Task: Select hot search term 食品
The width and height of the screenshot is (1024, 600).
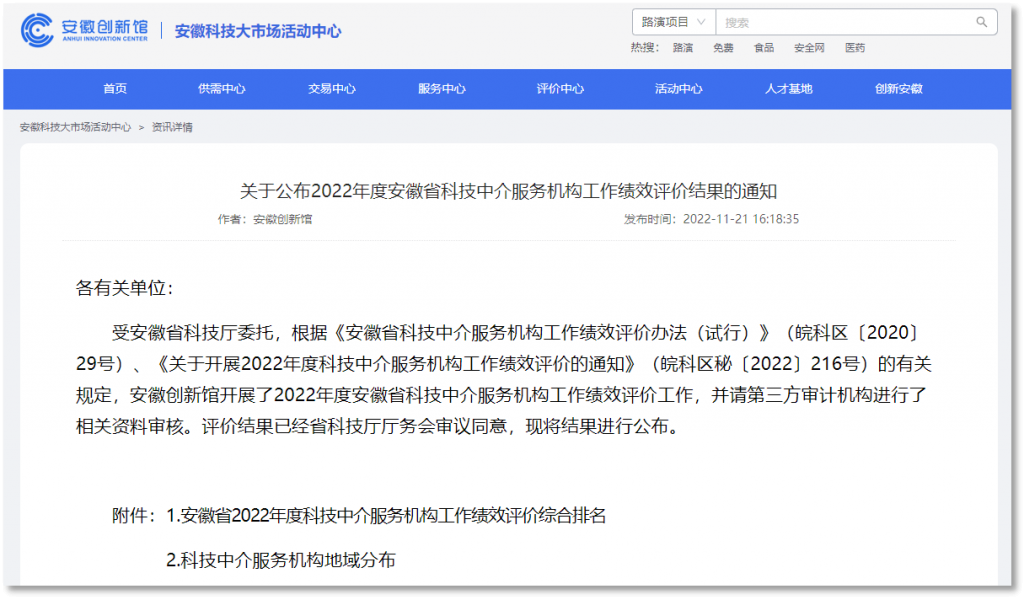Action: click(764, 47)
